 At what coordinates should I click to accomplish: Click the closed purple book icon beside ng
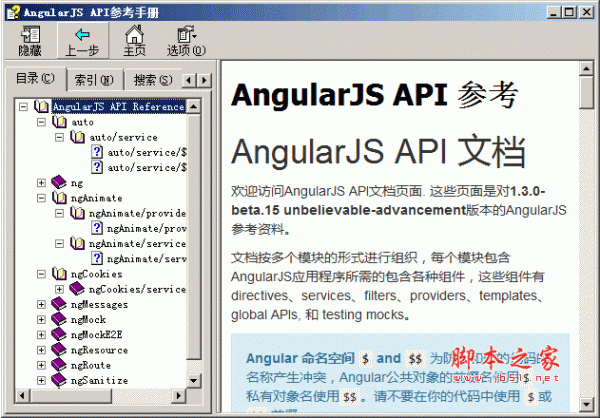click(x=59, y=182)
